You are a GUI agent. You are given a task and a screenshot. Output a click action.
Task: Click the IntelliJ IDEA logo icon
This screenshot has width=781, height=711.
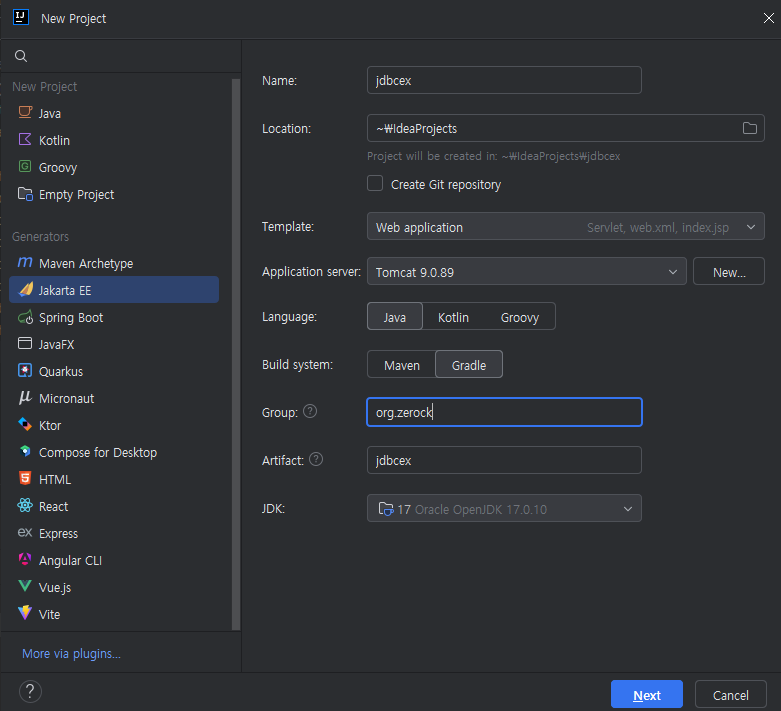click(20, 17)
